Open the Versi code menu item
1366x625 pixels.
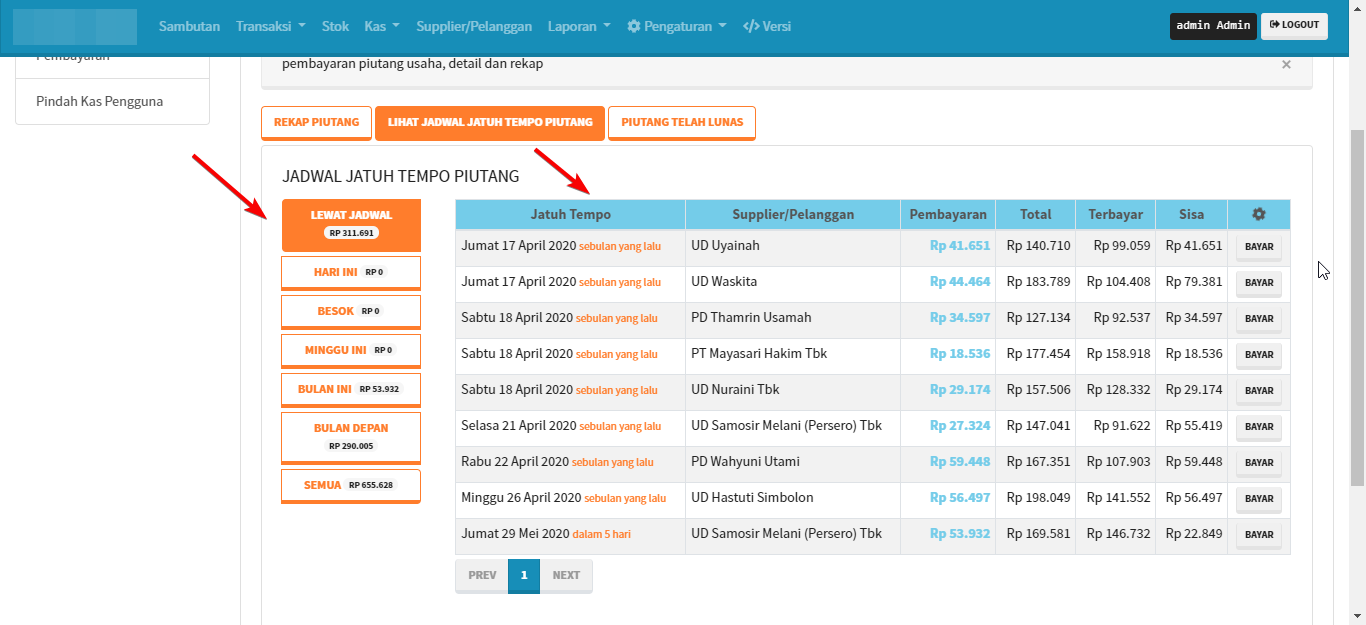(x=767, y=26)
